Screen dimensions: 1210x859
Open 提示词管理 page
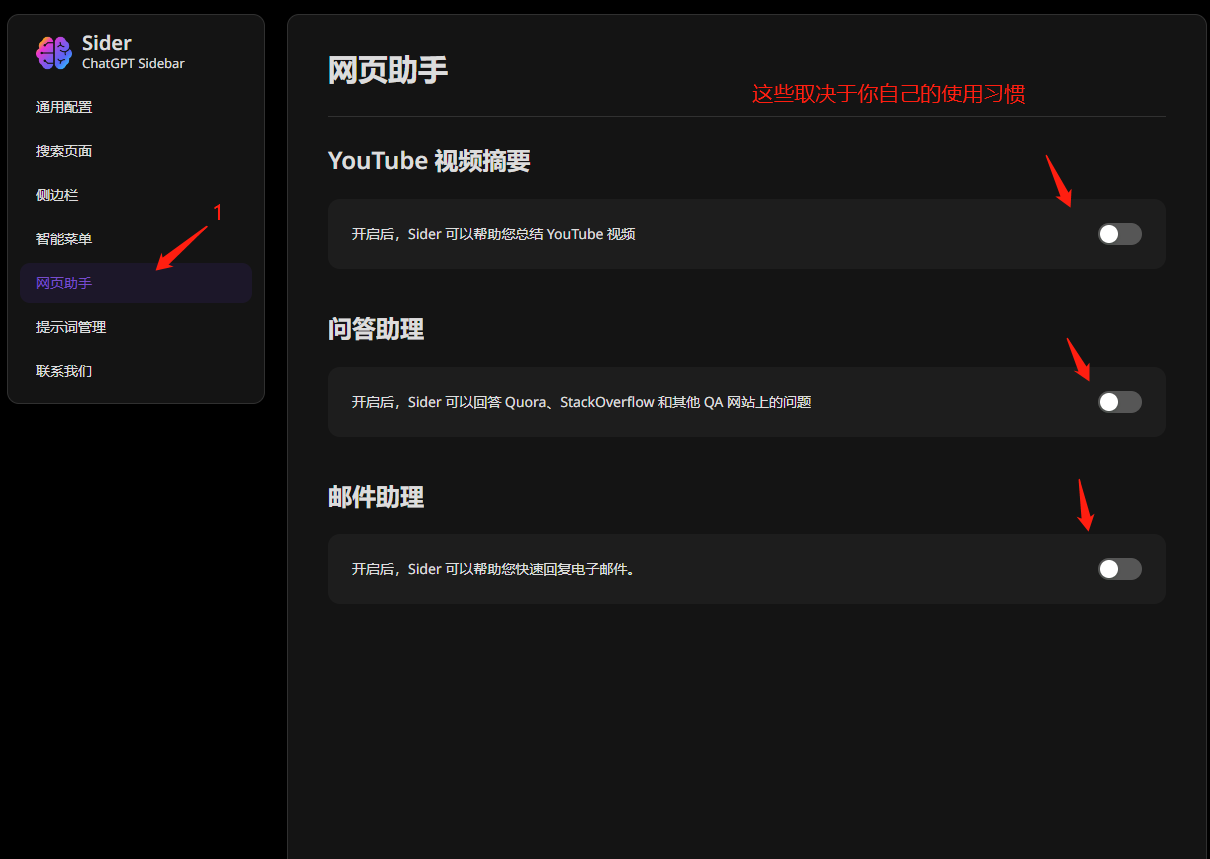(x=71, y=327)
